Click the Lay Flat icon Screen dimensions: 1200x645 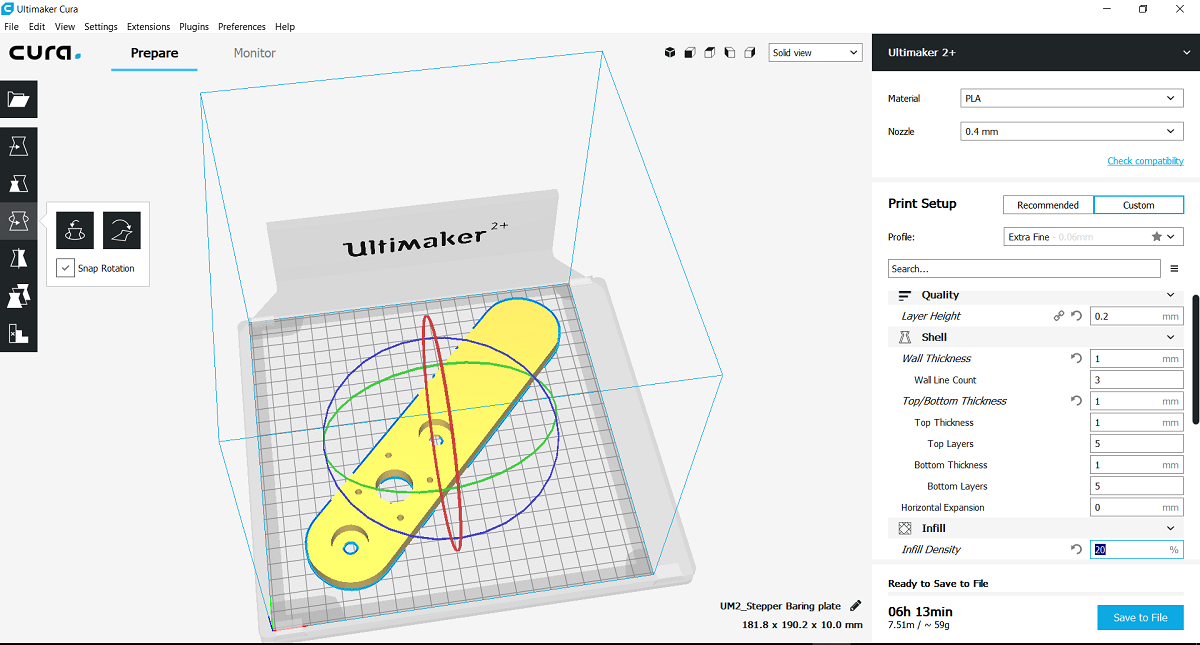tap(122, 230)
